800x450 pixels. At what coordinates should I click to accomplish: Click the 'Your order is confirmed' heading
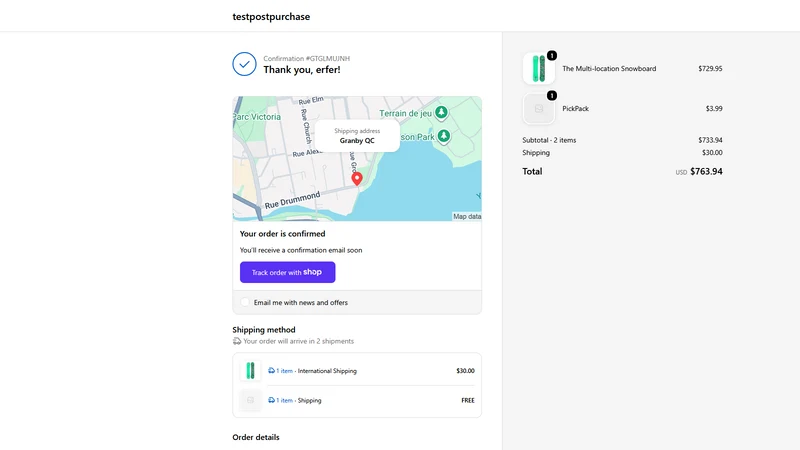(x=282, y=234)
